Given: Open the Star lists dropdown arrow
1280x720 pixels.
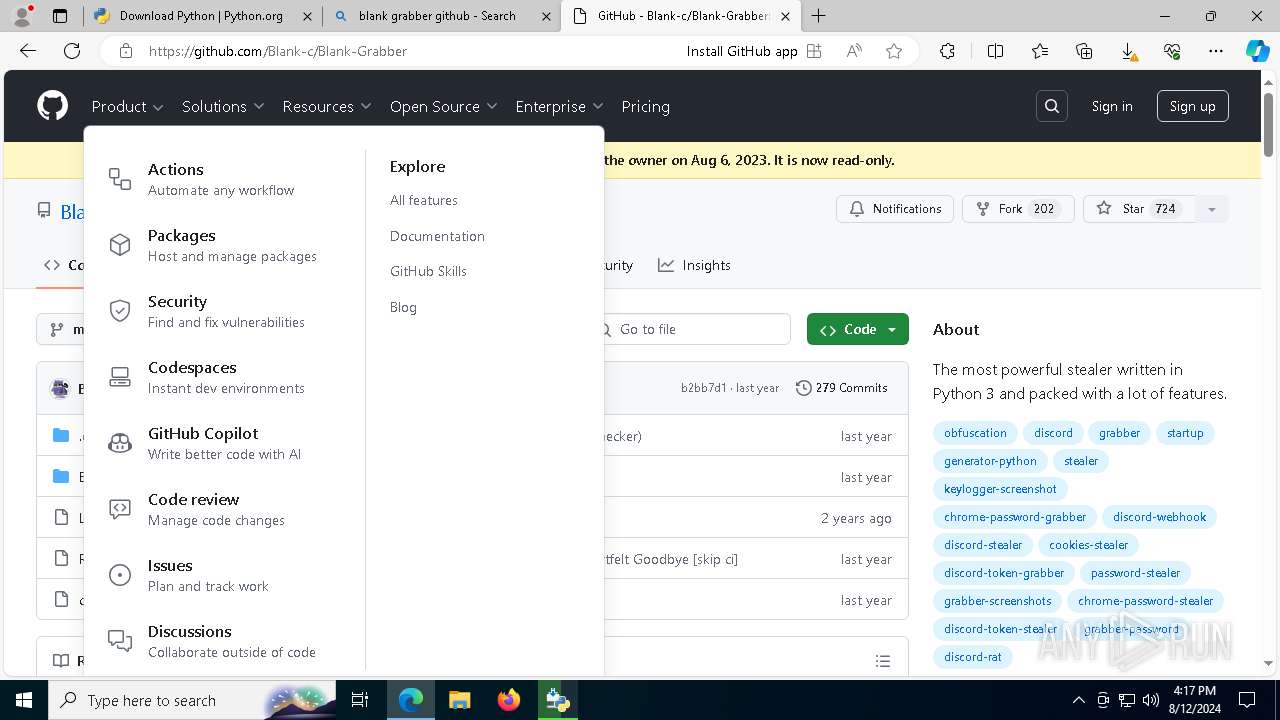Looking at the screenshot, I should 1211,209.
